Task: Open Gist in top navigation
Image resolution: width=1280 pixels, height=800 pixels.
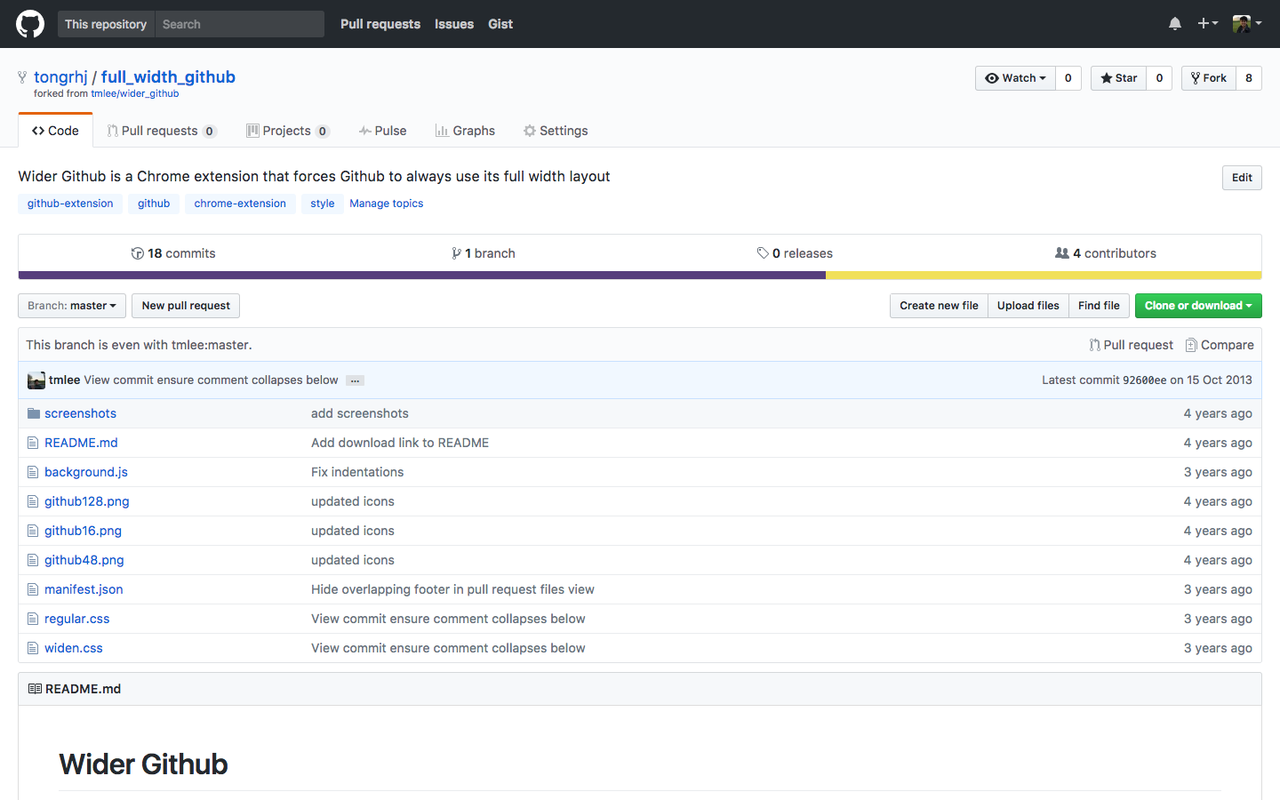Action: [500, 24]
